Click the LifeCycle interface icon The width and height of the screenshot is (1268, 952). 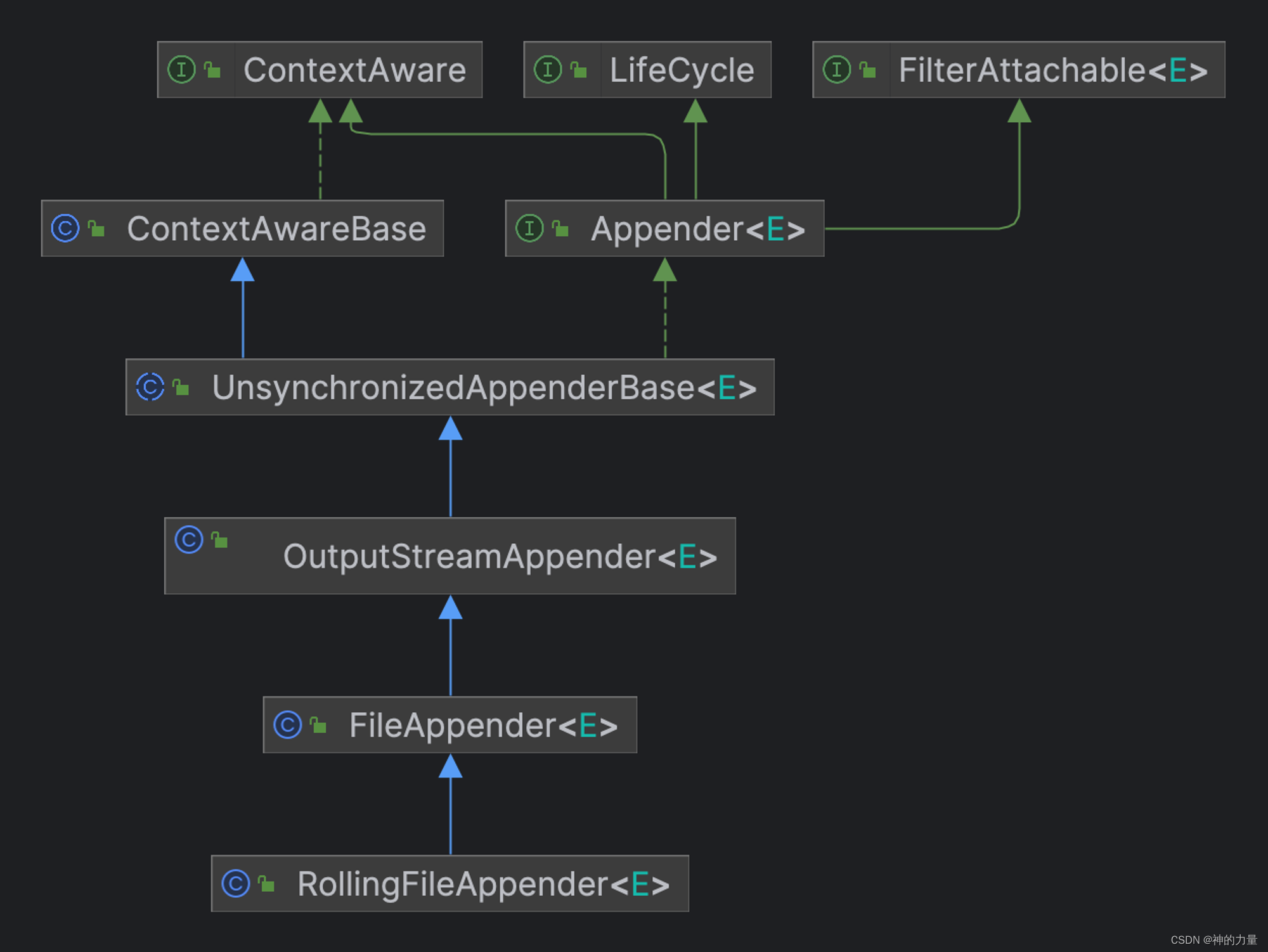tap(548, 70)
